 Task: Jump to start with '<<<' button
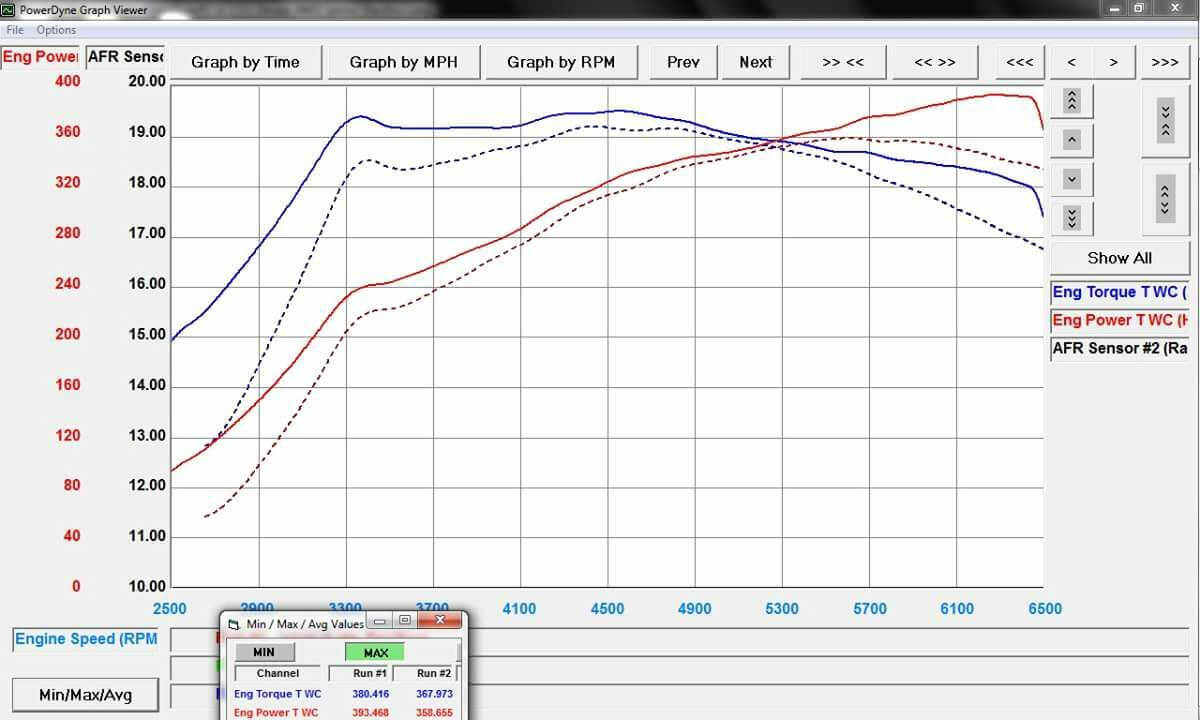coord(1019,62)
